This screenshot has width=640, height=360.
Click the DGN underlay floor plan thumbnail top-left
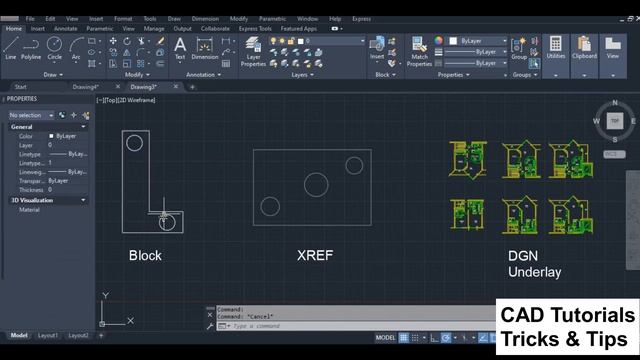click(468, 160)
